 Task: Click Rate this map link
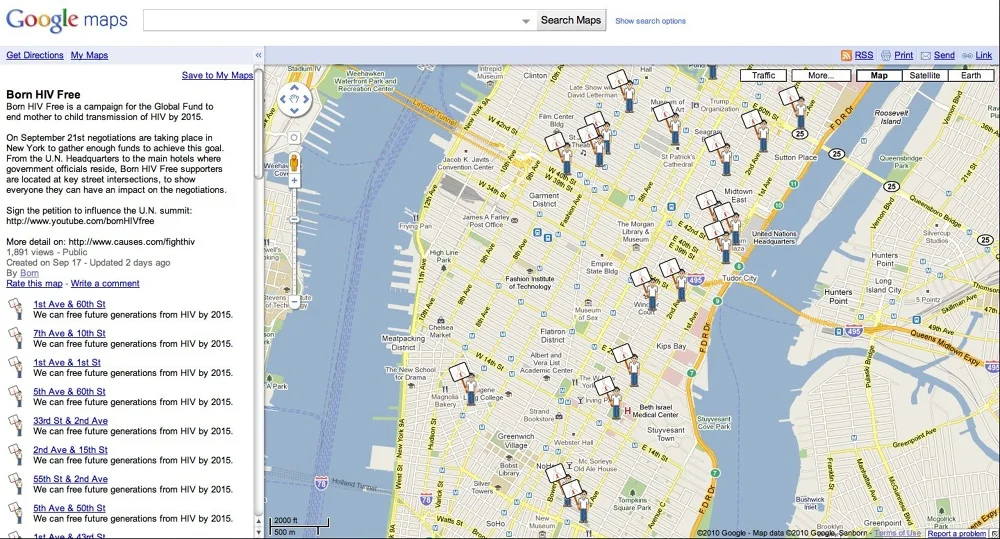click(x=34, y=283)
